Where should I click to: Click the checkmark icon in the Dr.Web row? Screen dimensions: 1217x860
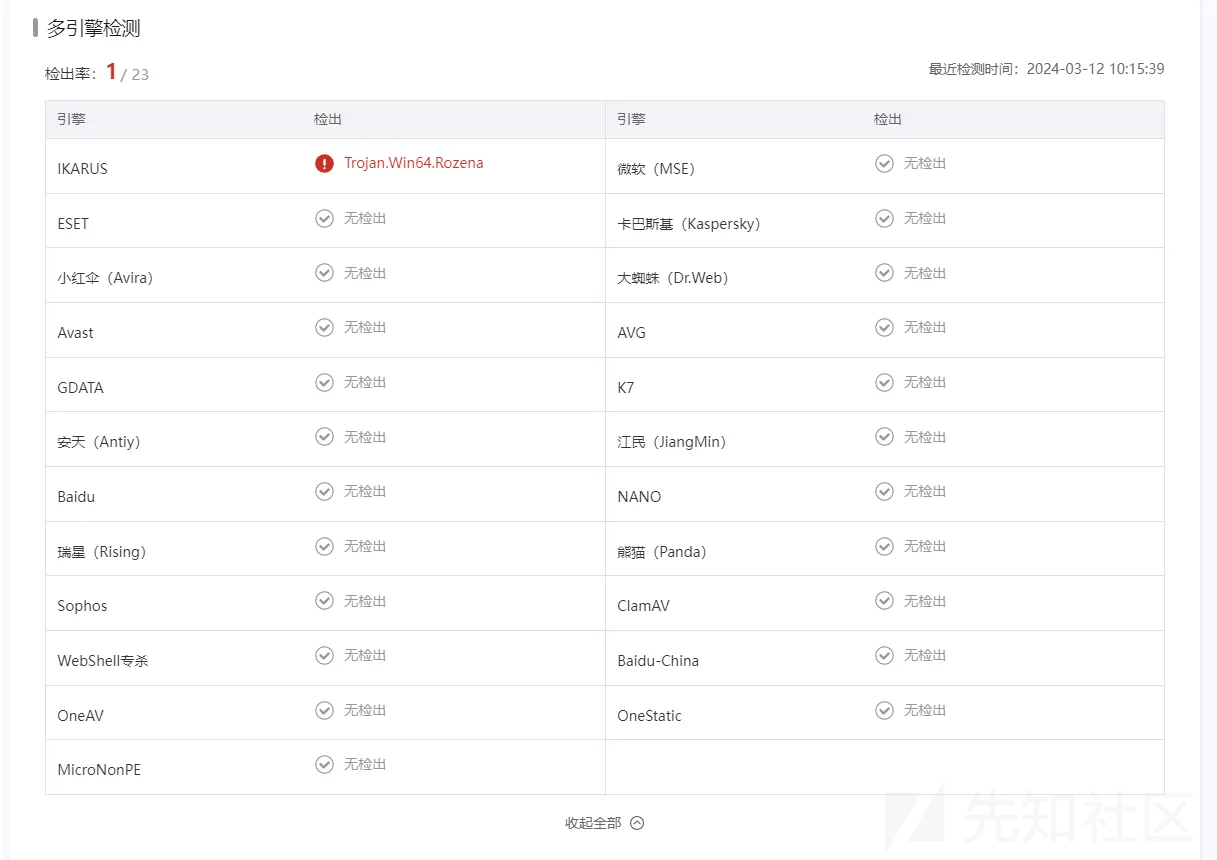pyautogui.click(x=884, y=272)
